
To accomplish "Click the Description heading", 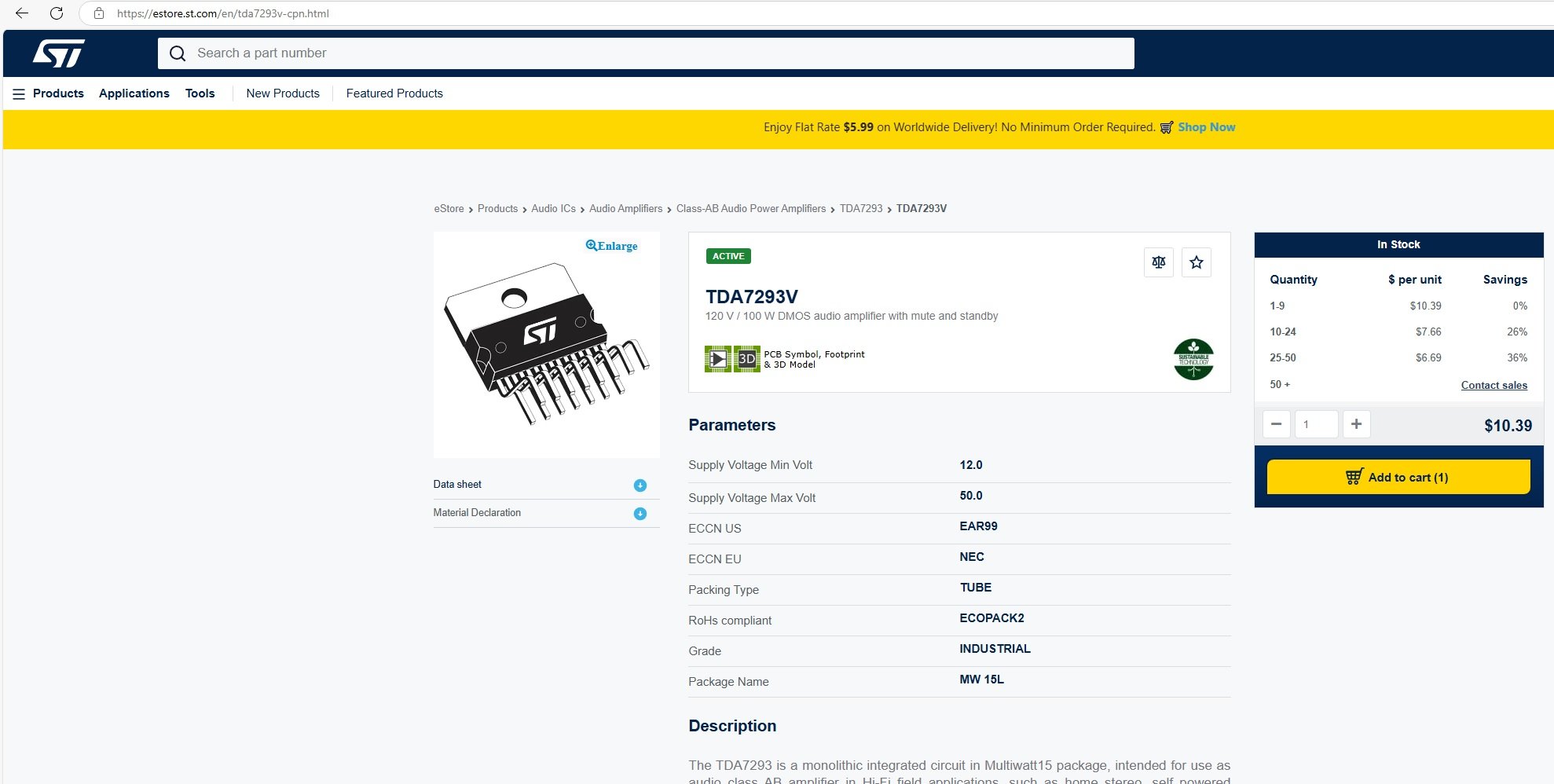I will pos(732,726).
